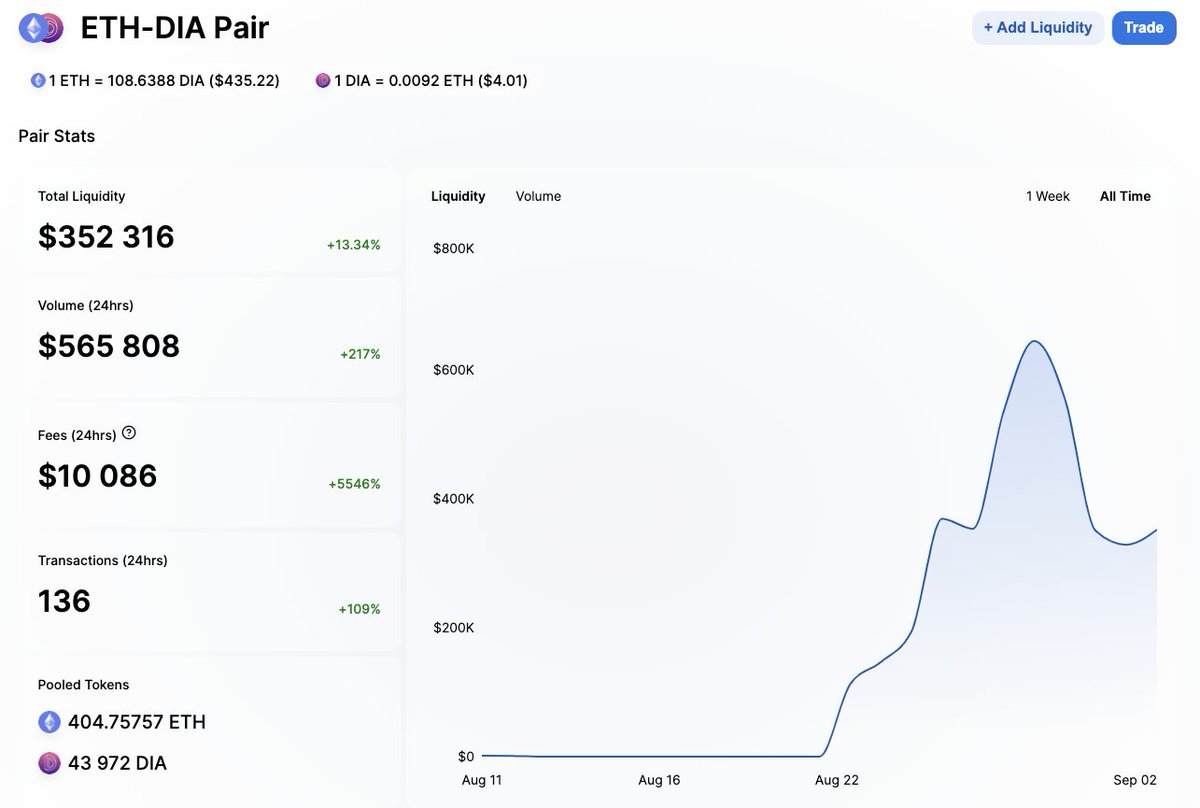The width and height of the screenshot is (1200, 808).
Task: Click the Aug 16 date label
Action: (659, 780)
